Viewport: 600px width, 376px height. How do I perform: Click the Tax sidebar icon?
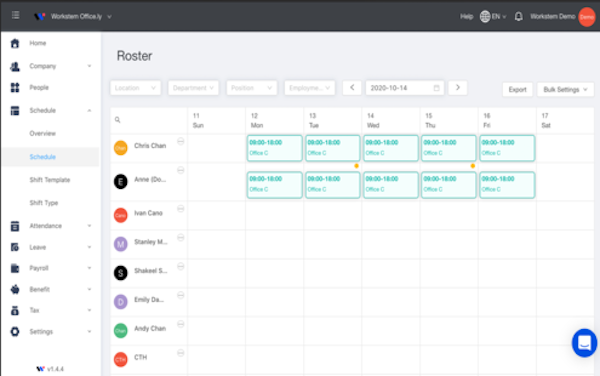[x=15, y=310]
